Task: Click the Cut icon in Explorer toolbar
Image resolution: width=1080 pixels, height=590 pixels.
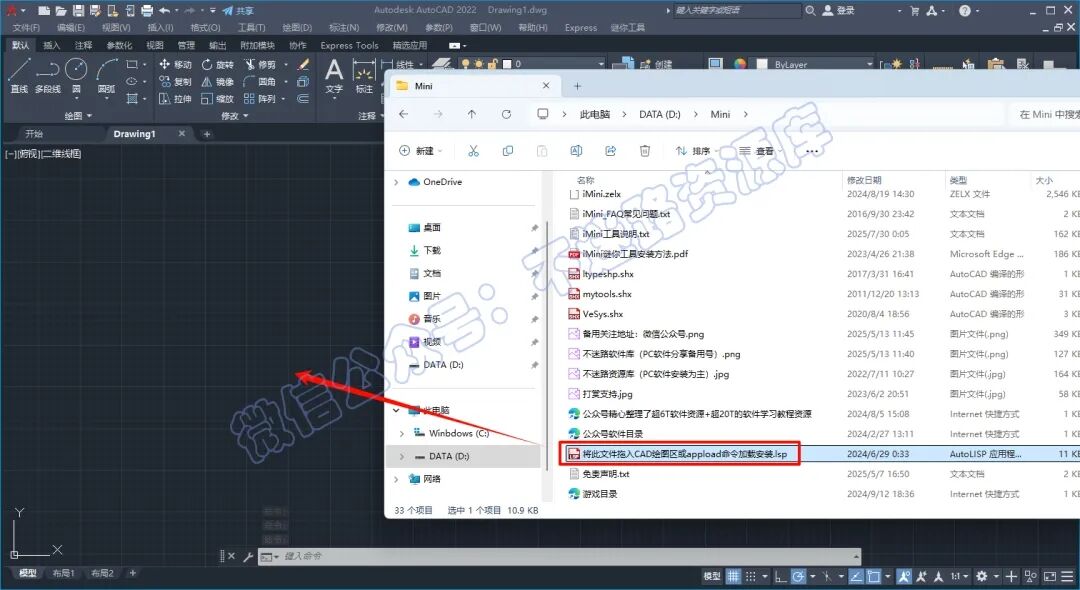Action: (x=473, y=151)
